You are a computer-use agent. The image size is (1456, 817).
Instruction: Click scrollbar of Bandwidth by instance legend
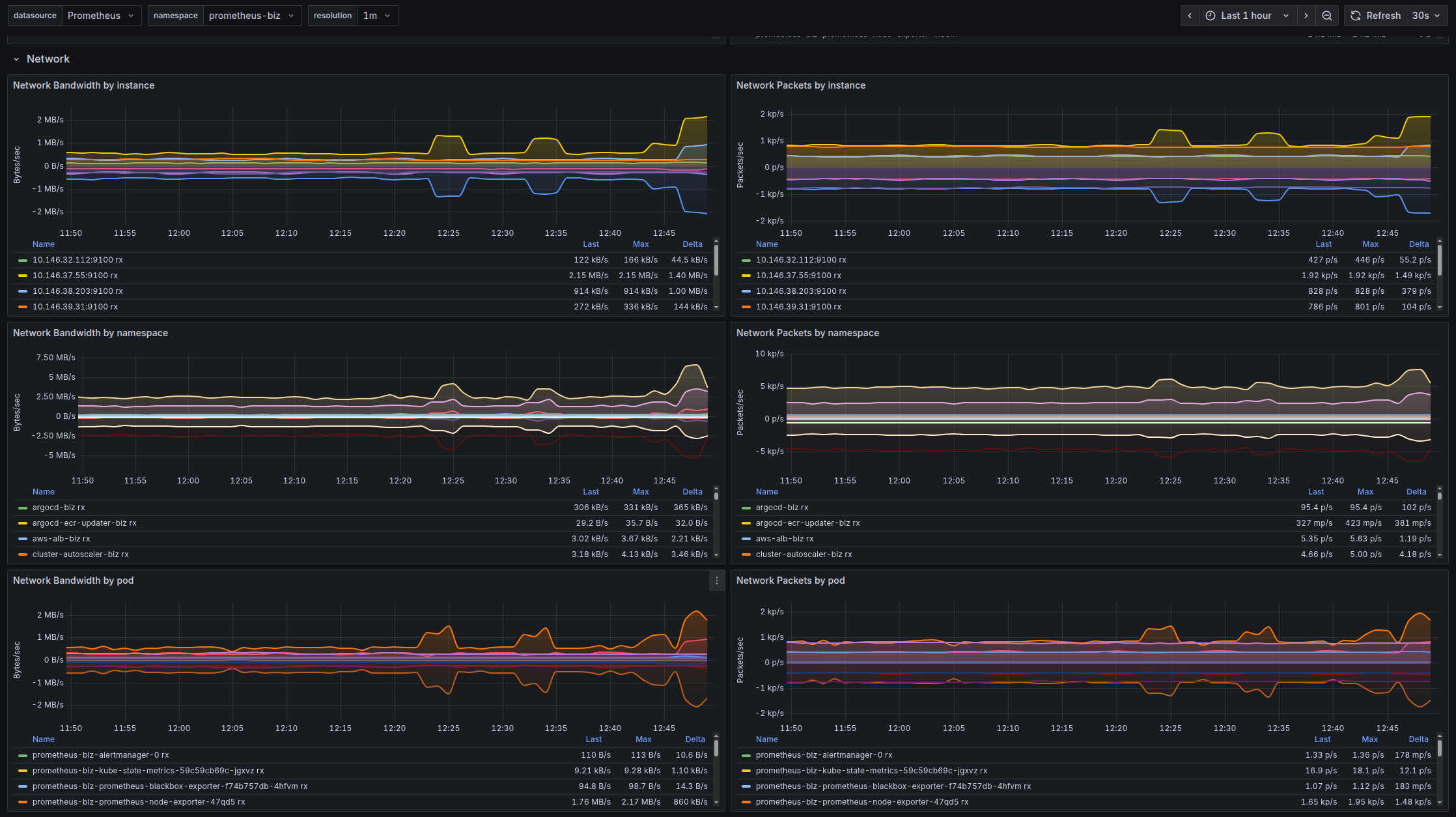coord(716,261)
